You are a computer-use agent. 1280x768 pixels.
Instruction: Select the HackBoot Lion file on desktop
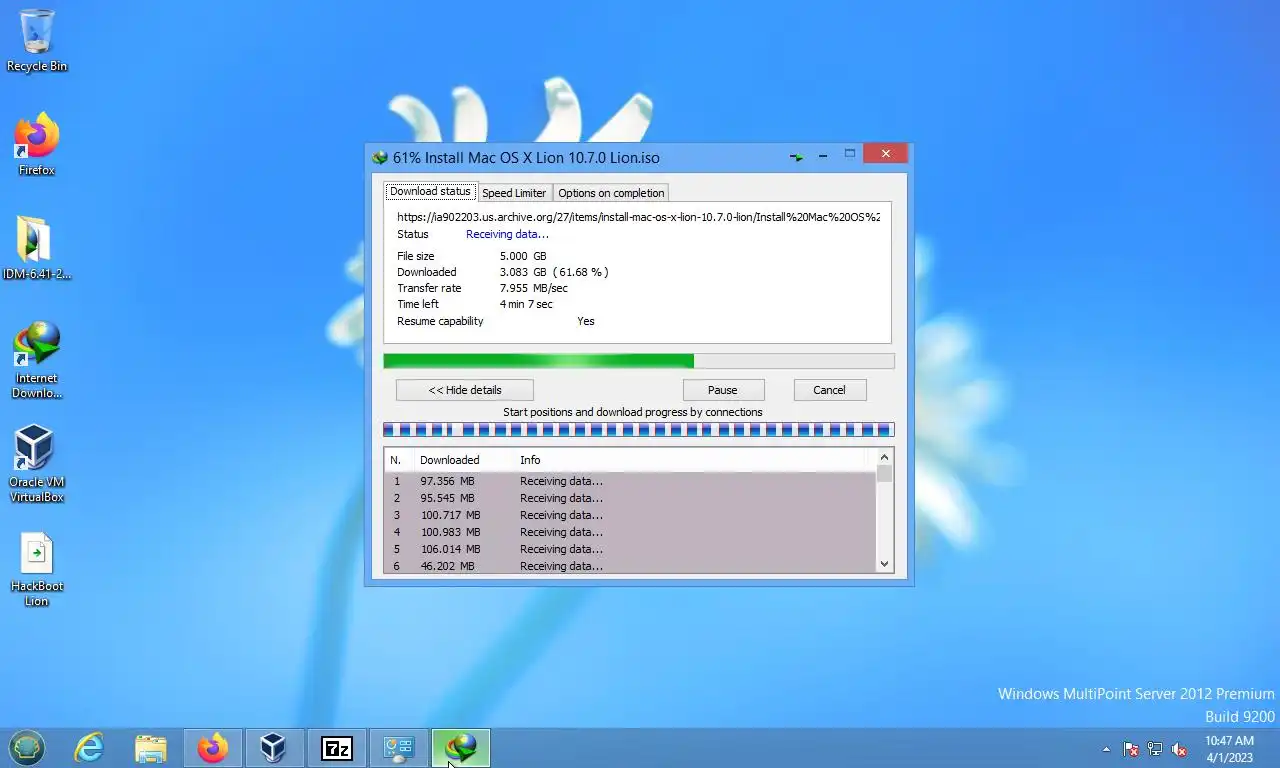click(x=37, y=569)
